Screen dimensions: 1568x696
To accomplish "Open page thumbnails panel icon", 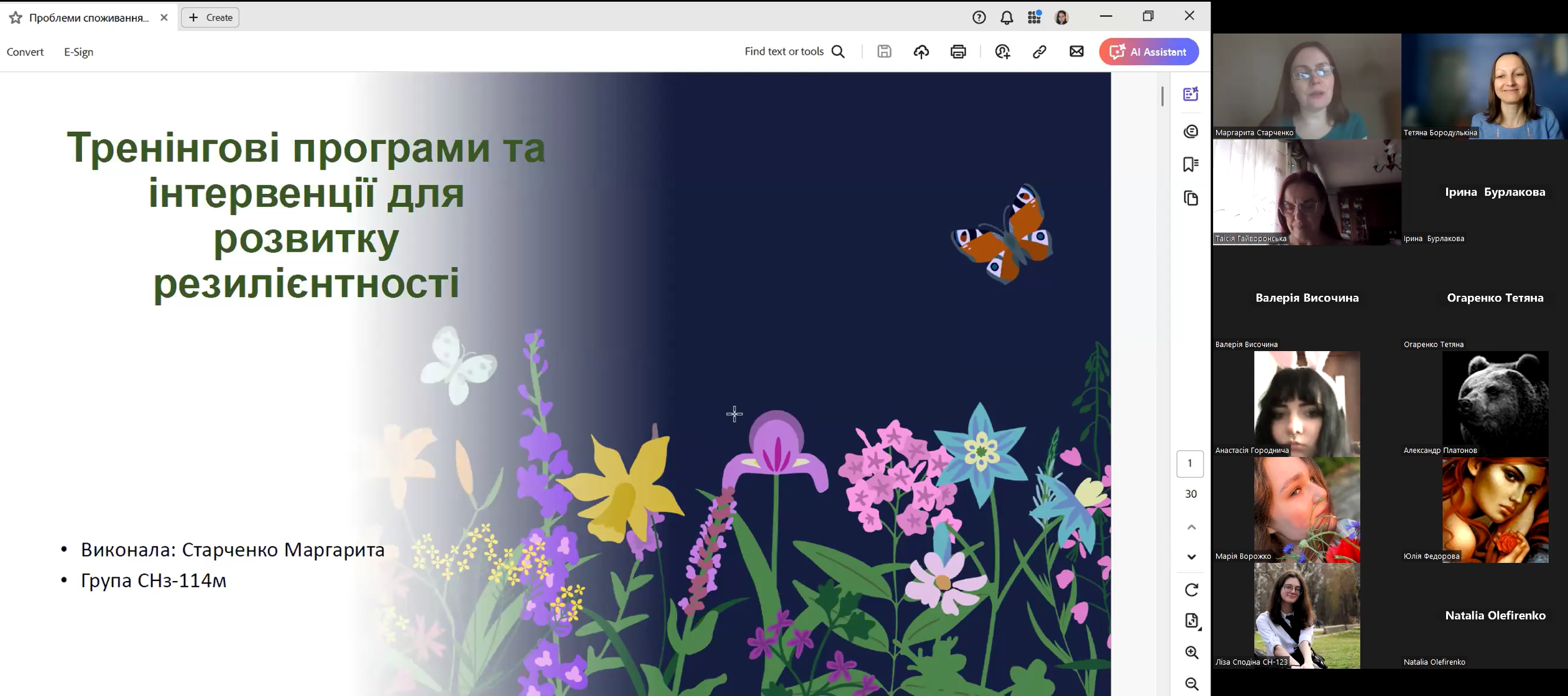I will pyautogui.click(x=1191, y=198).
